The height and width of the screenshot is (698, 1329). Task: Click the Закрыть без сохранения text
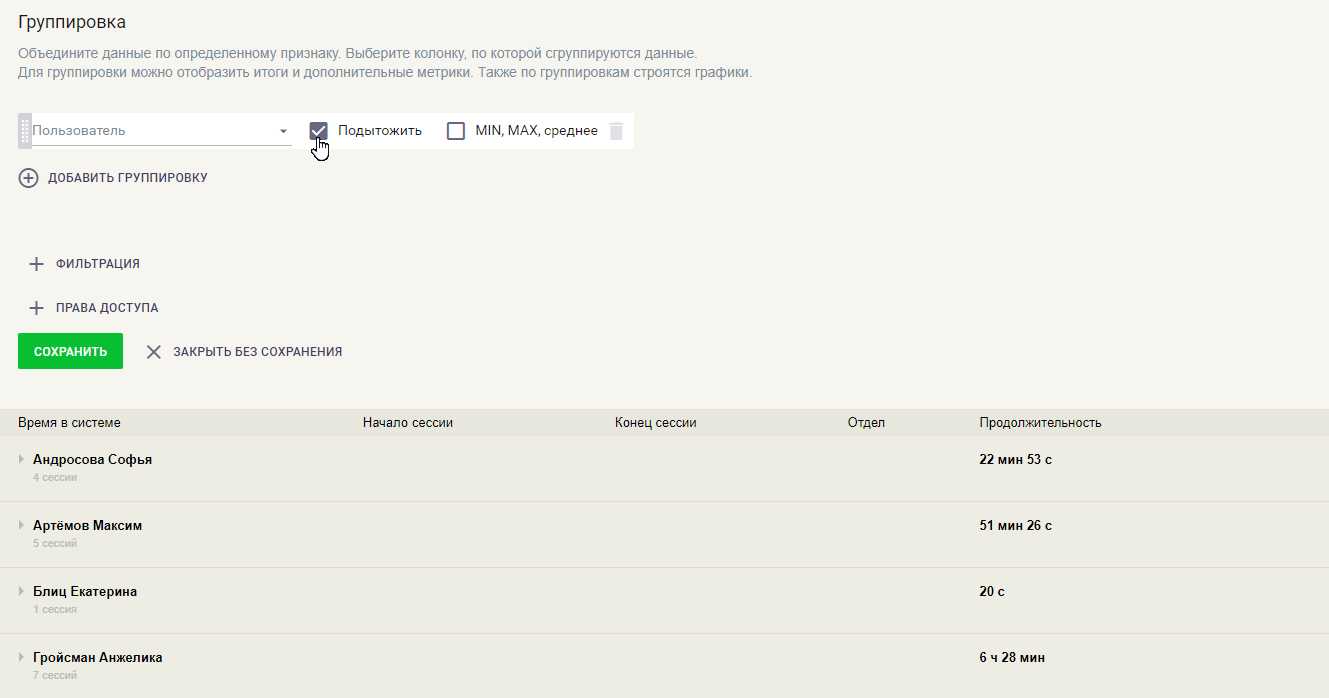coord(257,352)
